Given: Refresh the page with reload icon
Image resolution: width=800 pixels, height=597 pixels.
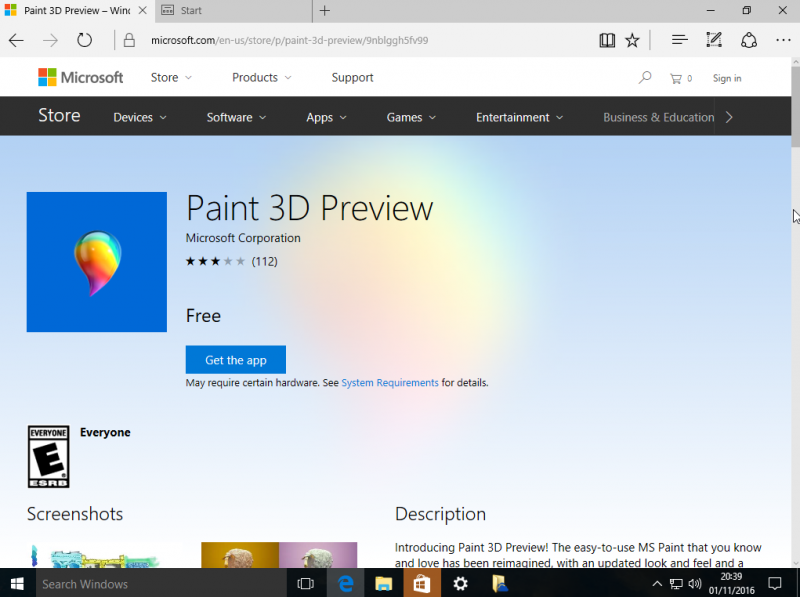Looking at the screenshot, I should click(84, 40).
